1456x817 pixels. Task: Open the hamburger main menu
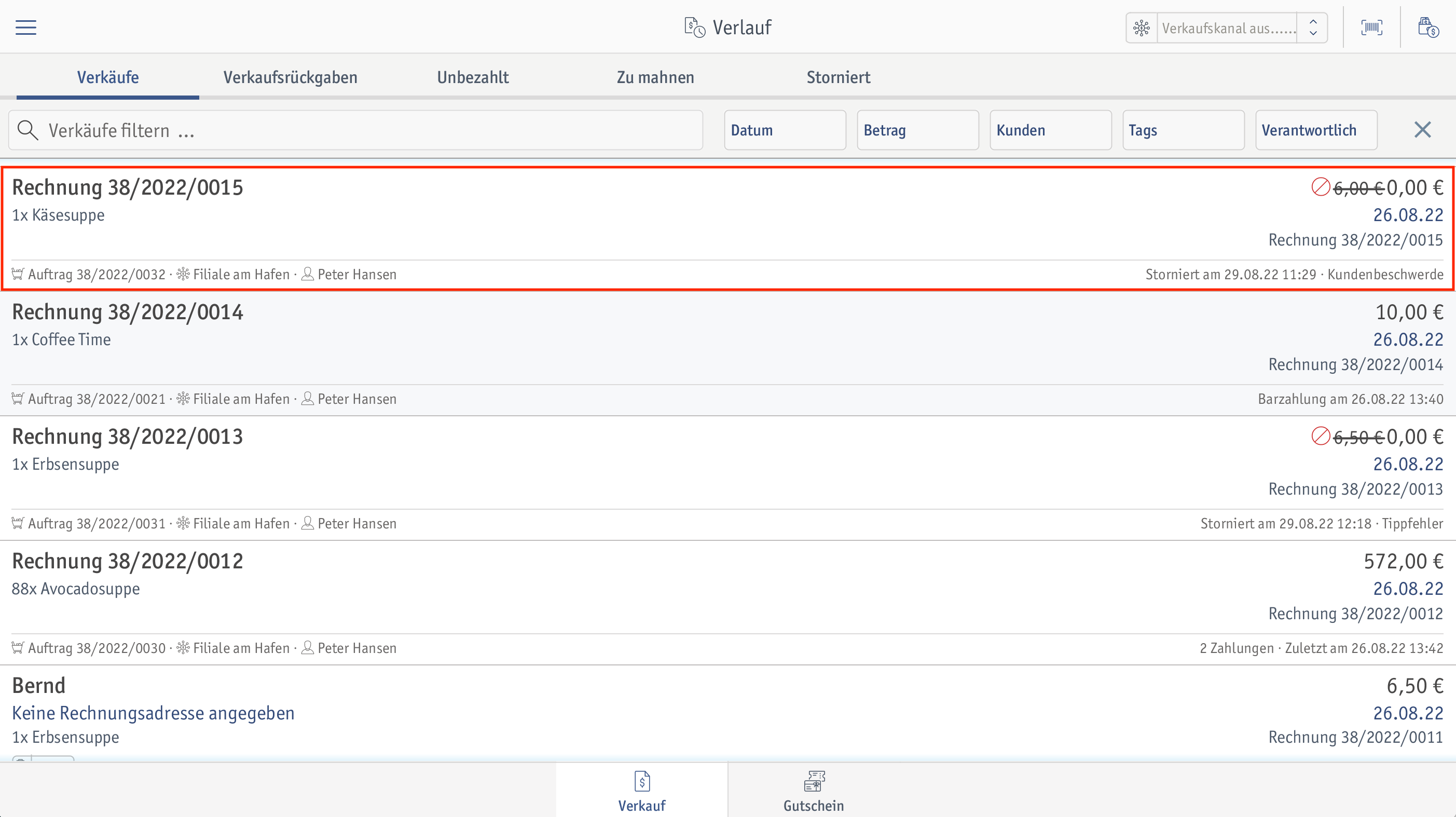[x=25, y=27]
